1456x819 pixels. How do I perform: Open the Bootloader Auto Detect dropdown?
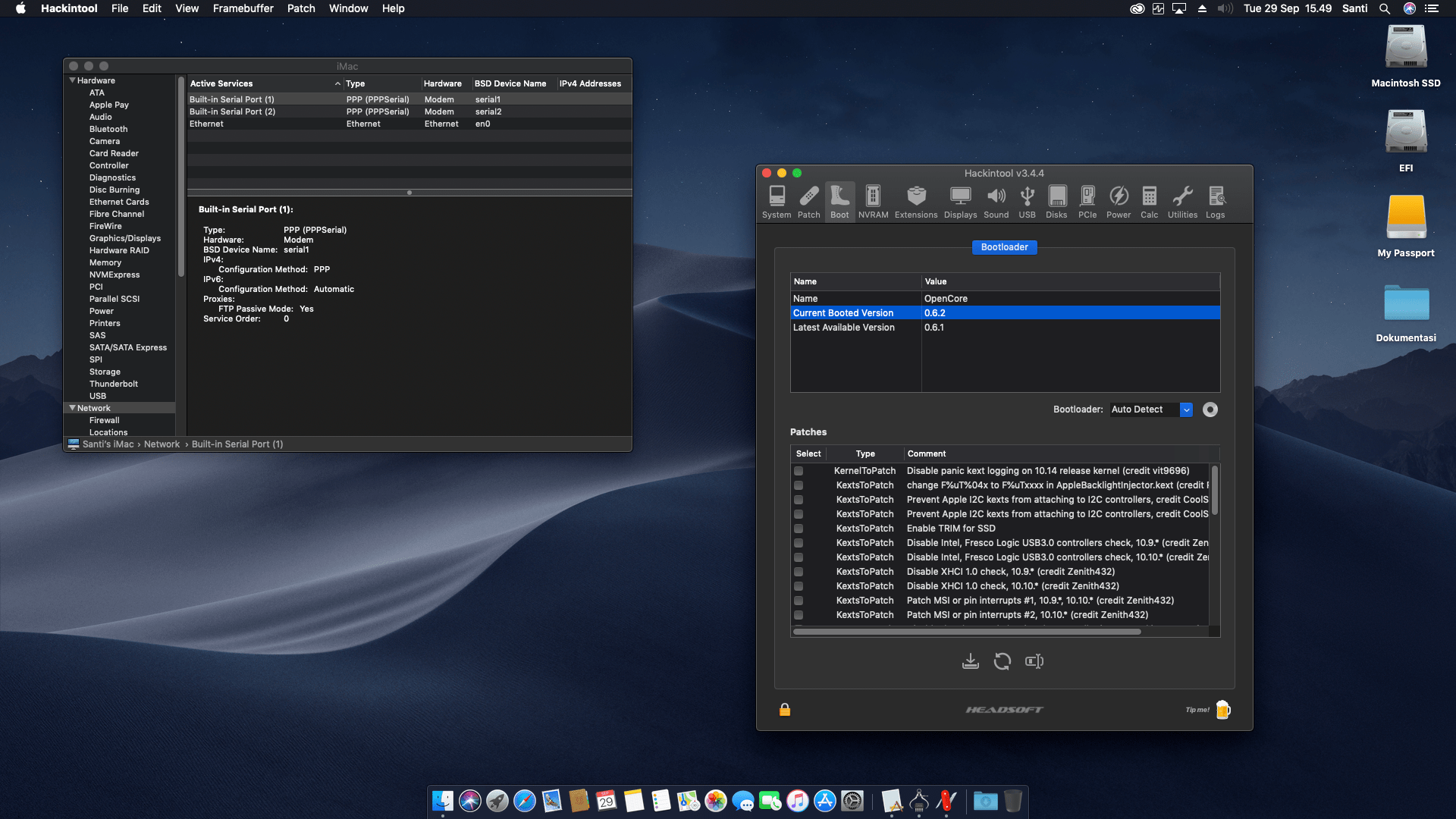pos(1186,409)
